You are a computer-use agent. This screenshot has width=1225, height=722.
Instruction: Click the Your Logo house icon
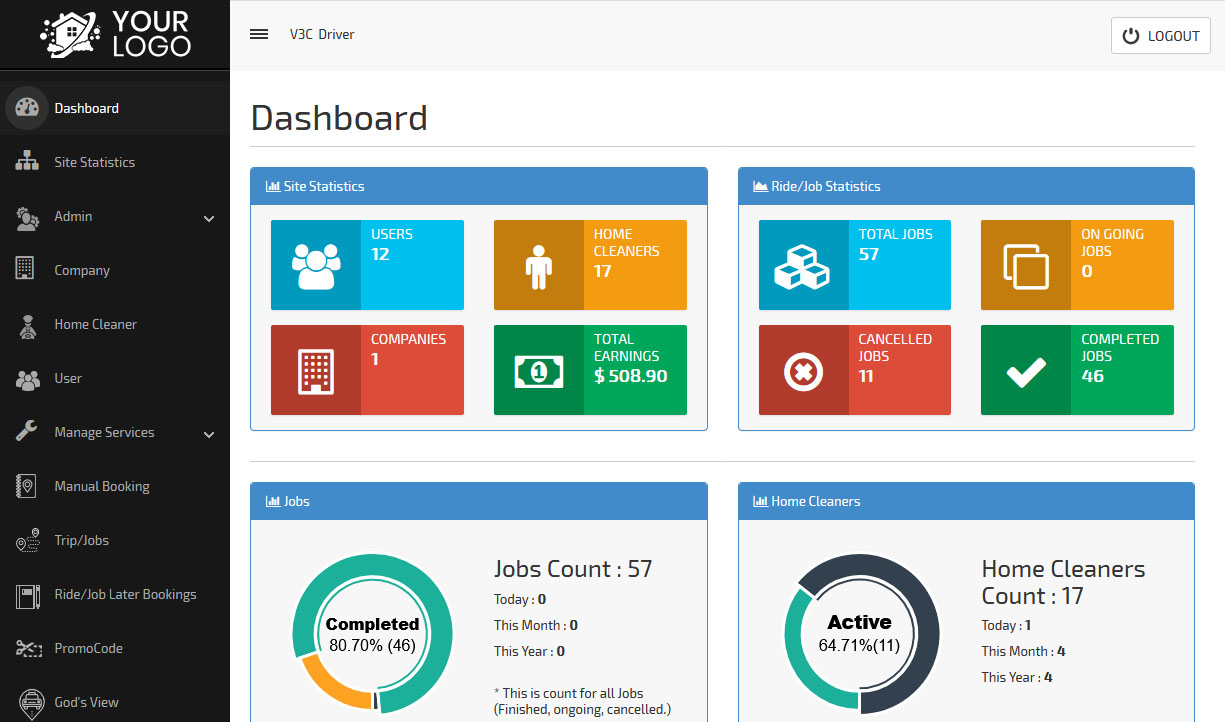70,34
